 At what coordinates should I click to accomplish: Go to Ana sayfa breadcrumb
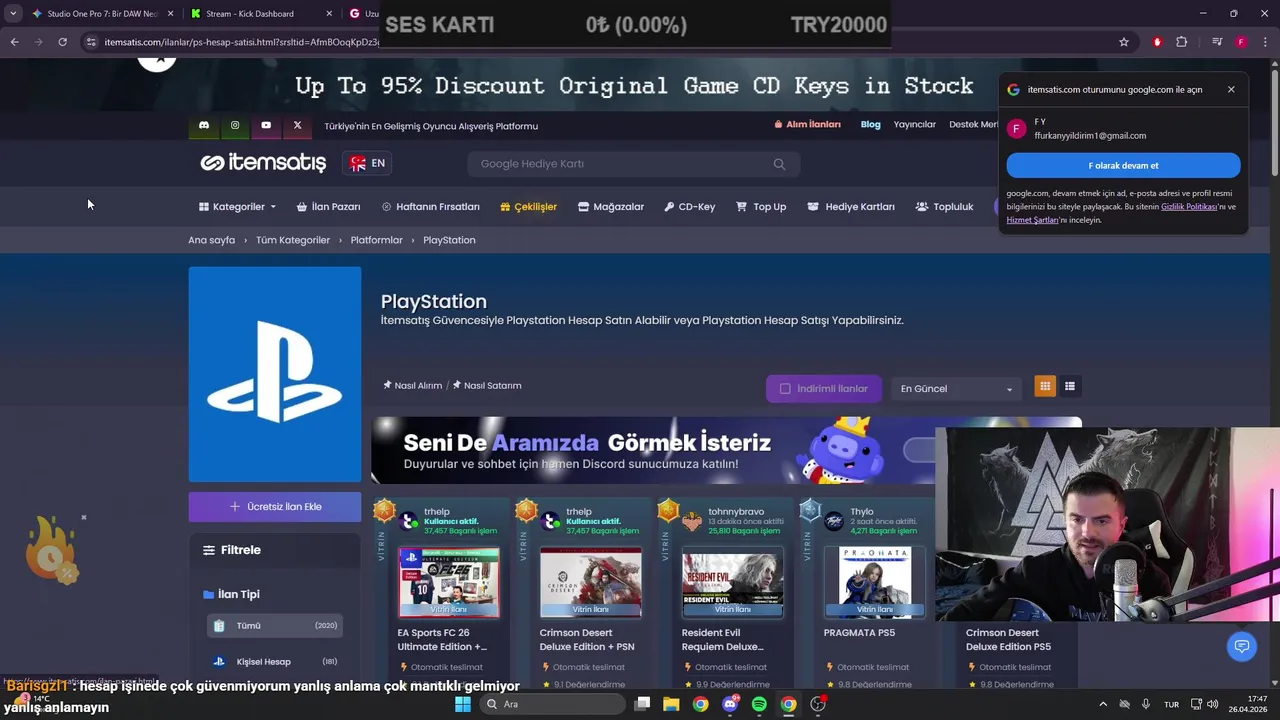pos(212,240)
